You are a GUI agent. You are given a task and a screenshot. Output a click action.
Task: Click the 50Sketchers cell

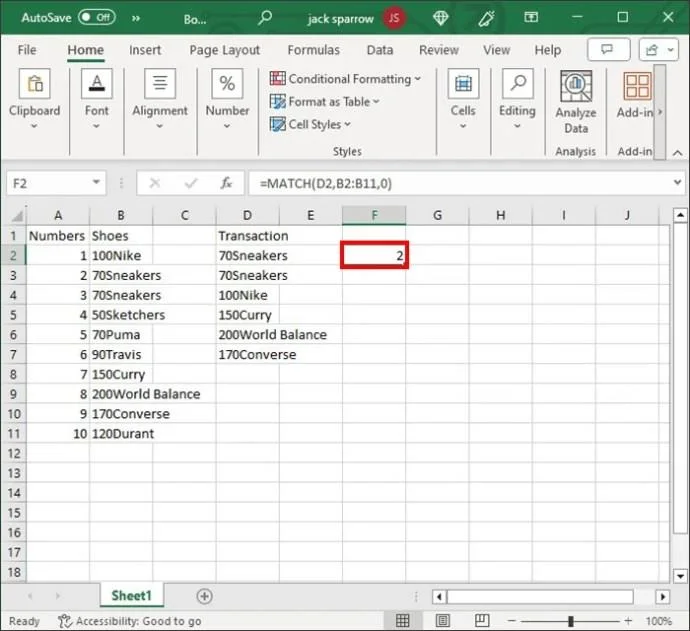(128, 315)
